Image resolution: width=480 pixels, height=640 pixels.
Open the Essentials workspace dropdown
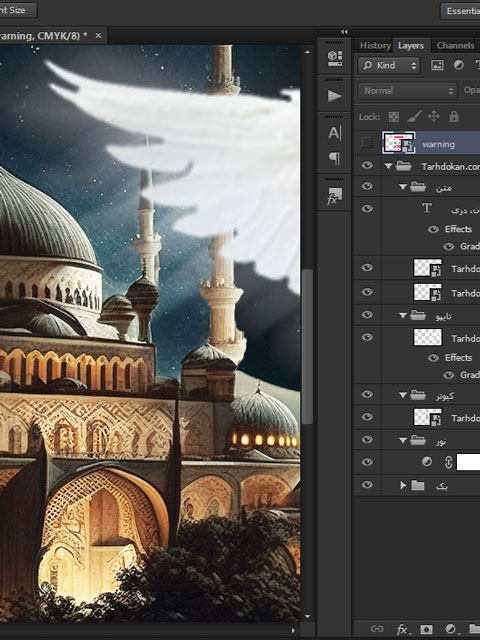[460, 11]
